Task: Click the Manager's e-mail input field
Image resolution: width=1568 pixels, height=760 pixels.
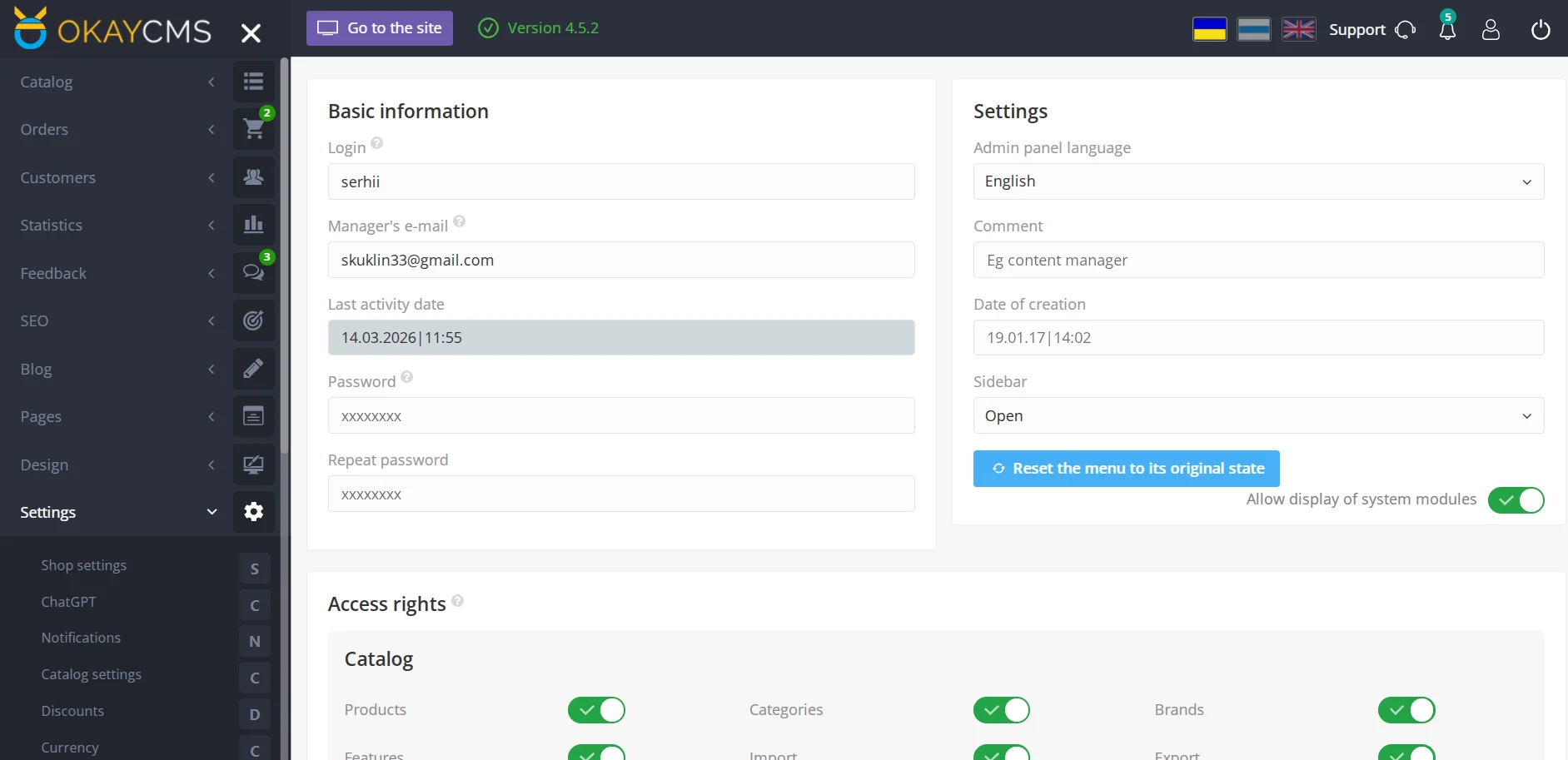Action: click(621, 260)
